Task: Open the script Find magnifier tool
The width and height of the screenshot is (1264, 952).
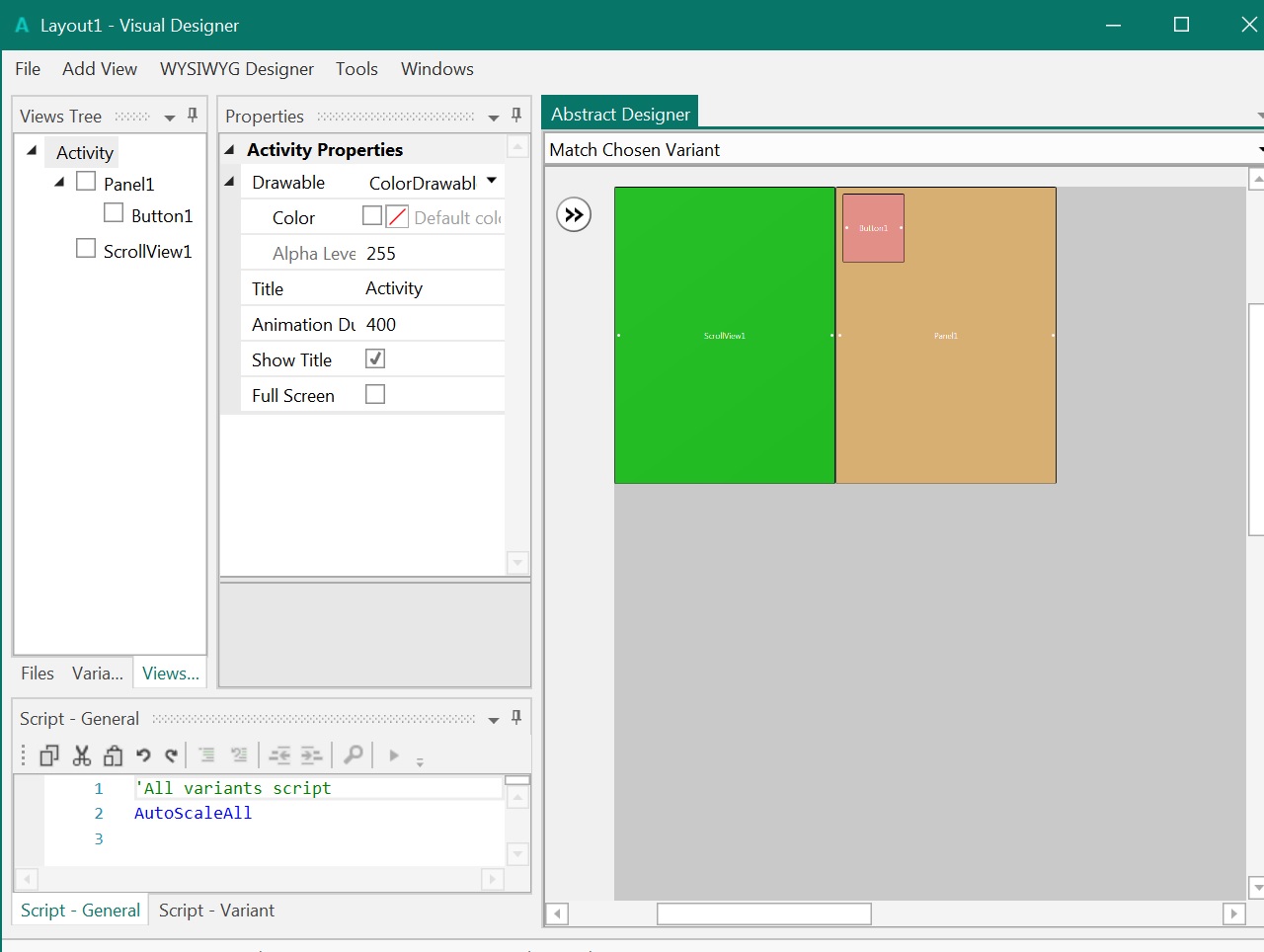Action: [353, 755]
